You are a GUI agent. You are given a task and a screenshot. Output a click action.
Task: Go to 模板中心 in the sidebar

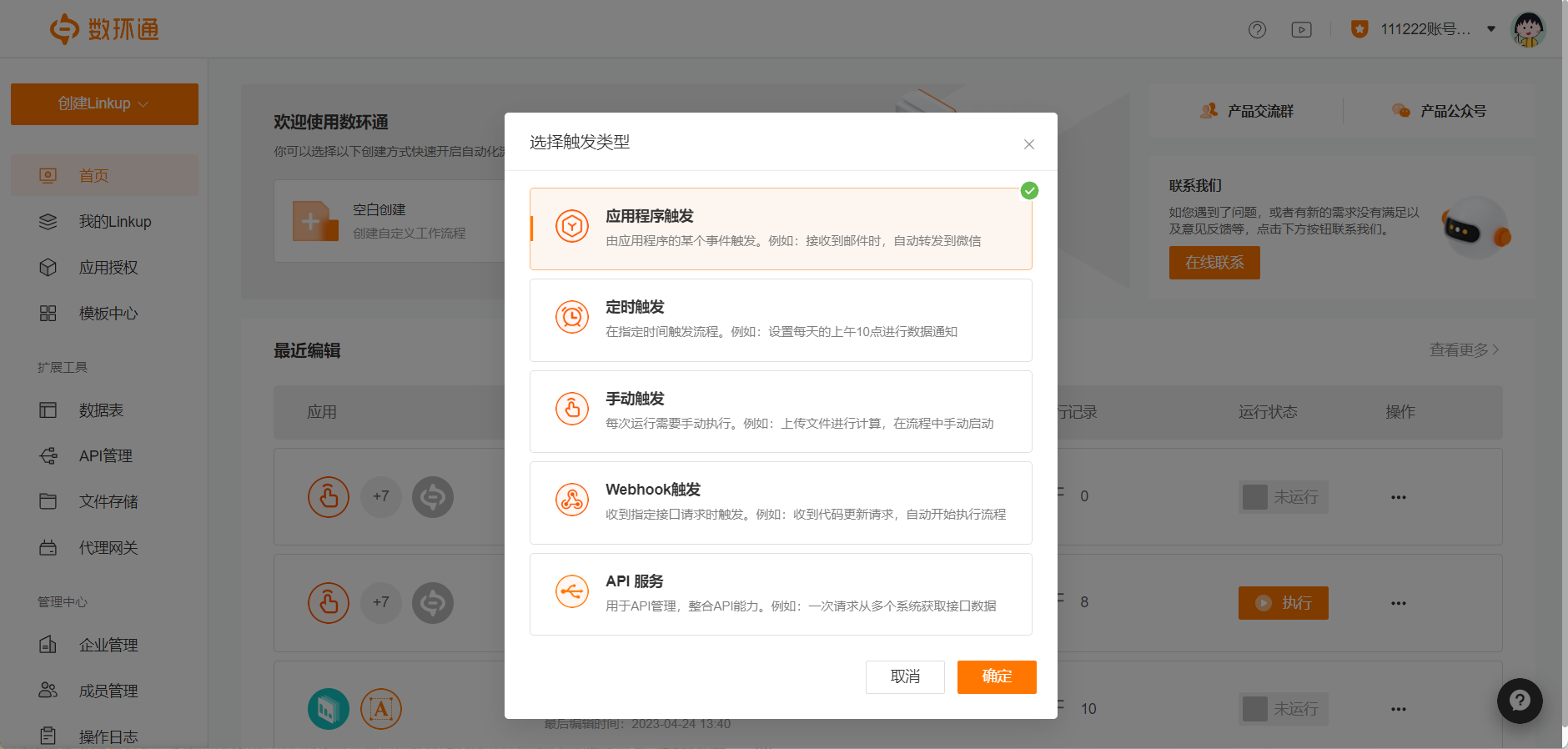[108, 314]
